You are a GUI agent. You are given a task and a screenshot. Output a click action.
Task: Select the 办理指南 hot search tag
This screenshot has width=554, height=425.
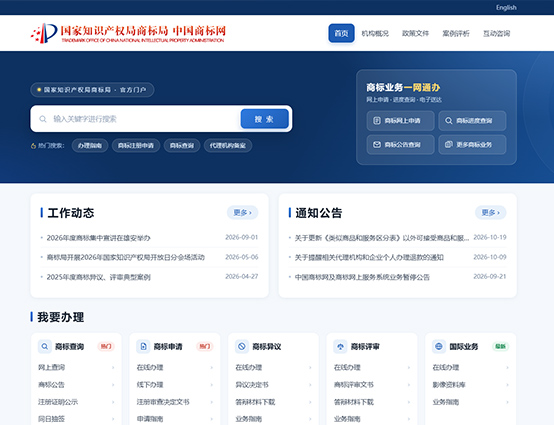point(90,146)
